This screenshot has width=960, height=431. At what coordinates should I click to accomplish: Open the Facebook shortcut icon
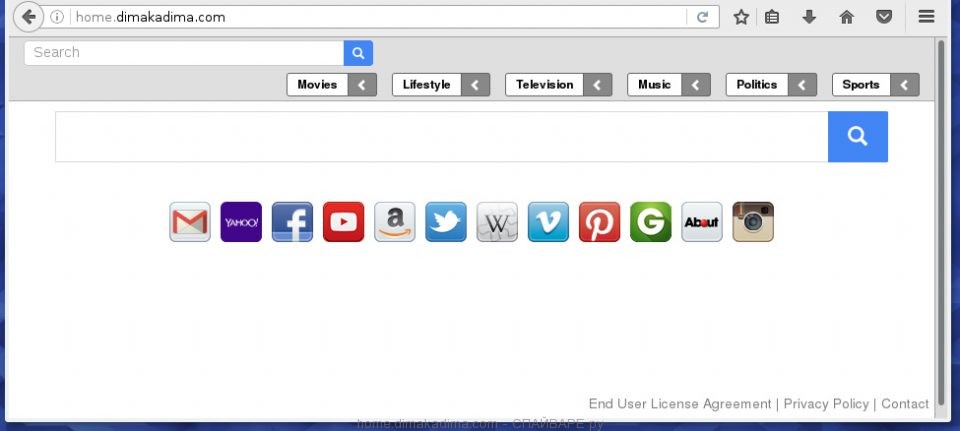point(292,222)
